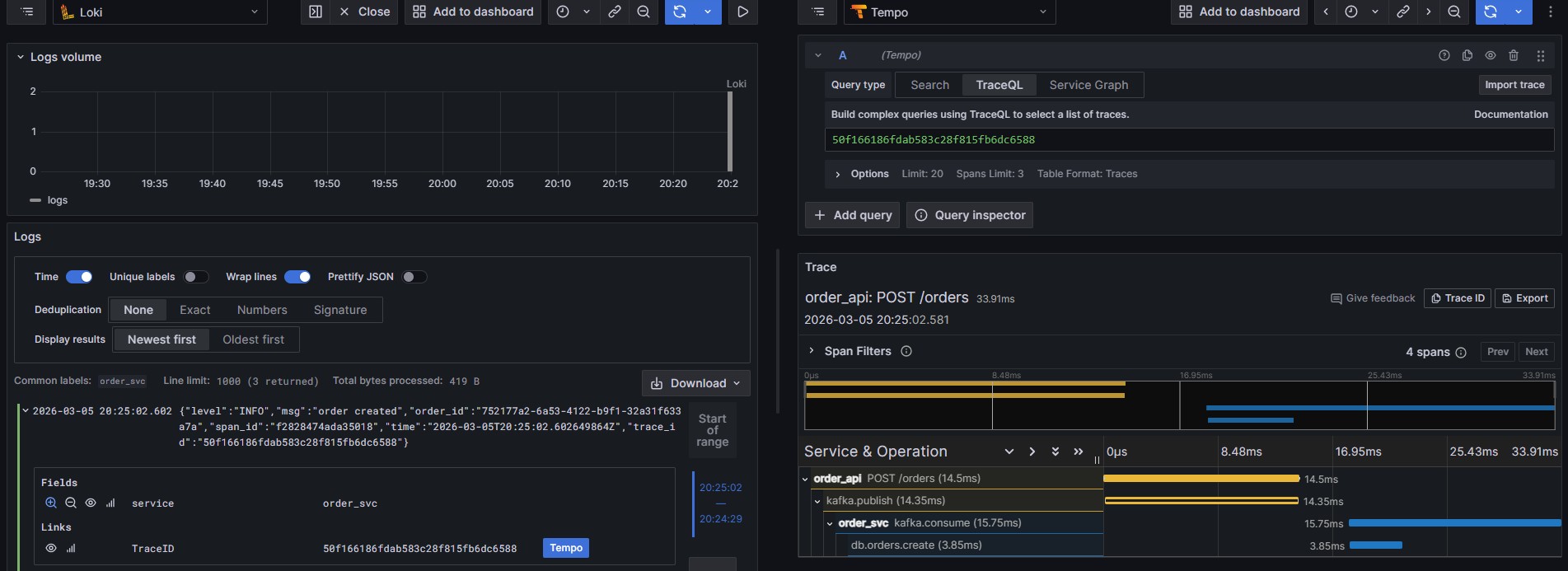The width and height of the screenshot is (1568, 571).
Task: Toggle the Time switch off
Action: pyautogui.click(x=79, y=277)
